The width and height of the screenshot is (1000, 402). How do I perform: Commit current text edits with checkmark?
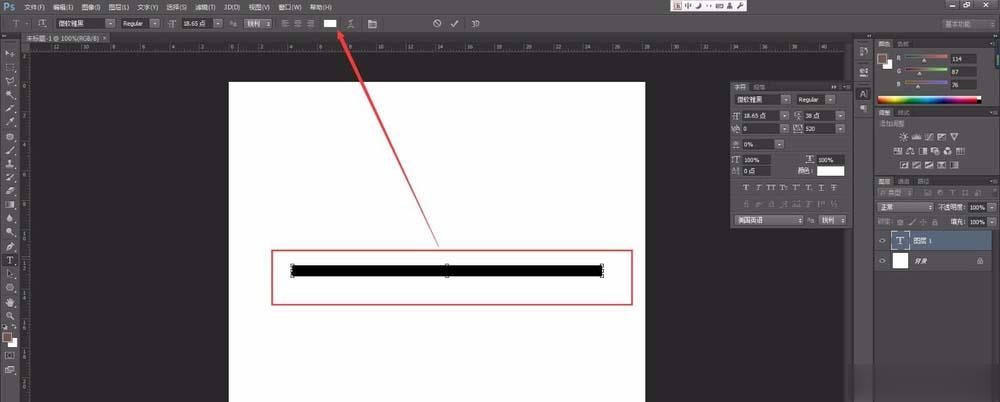click(455, 23)
